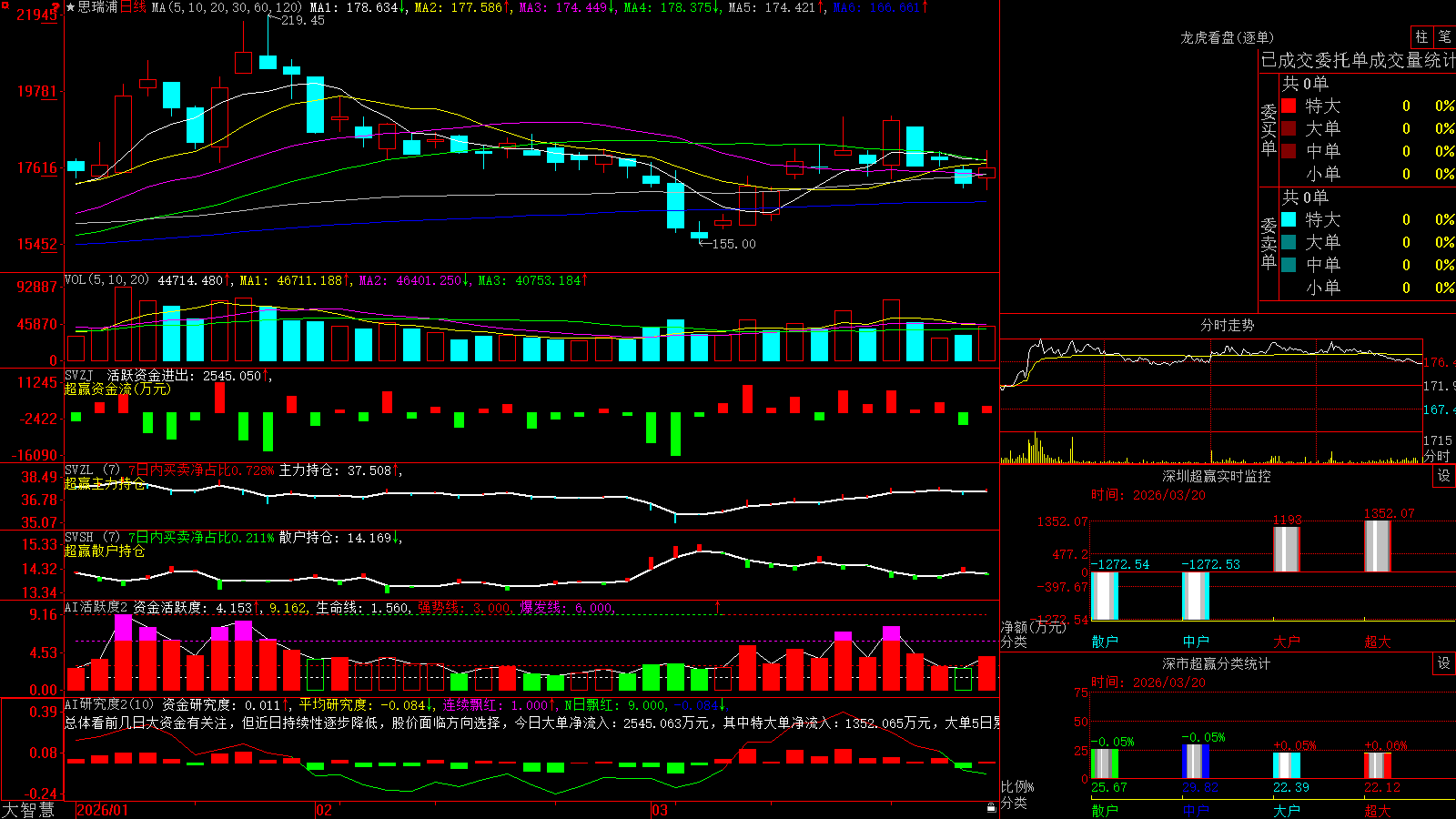The width and height of the screenshot is (1456, 819).
Task: Click the 委买单 section label
Action: click(1269, 130)
